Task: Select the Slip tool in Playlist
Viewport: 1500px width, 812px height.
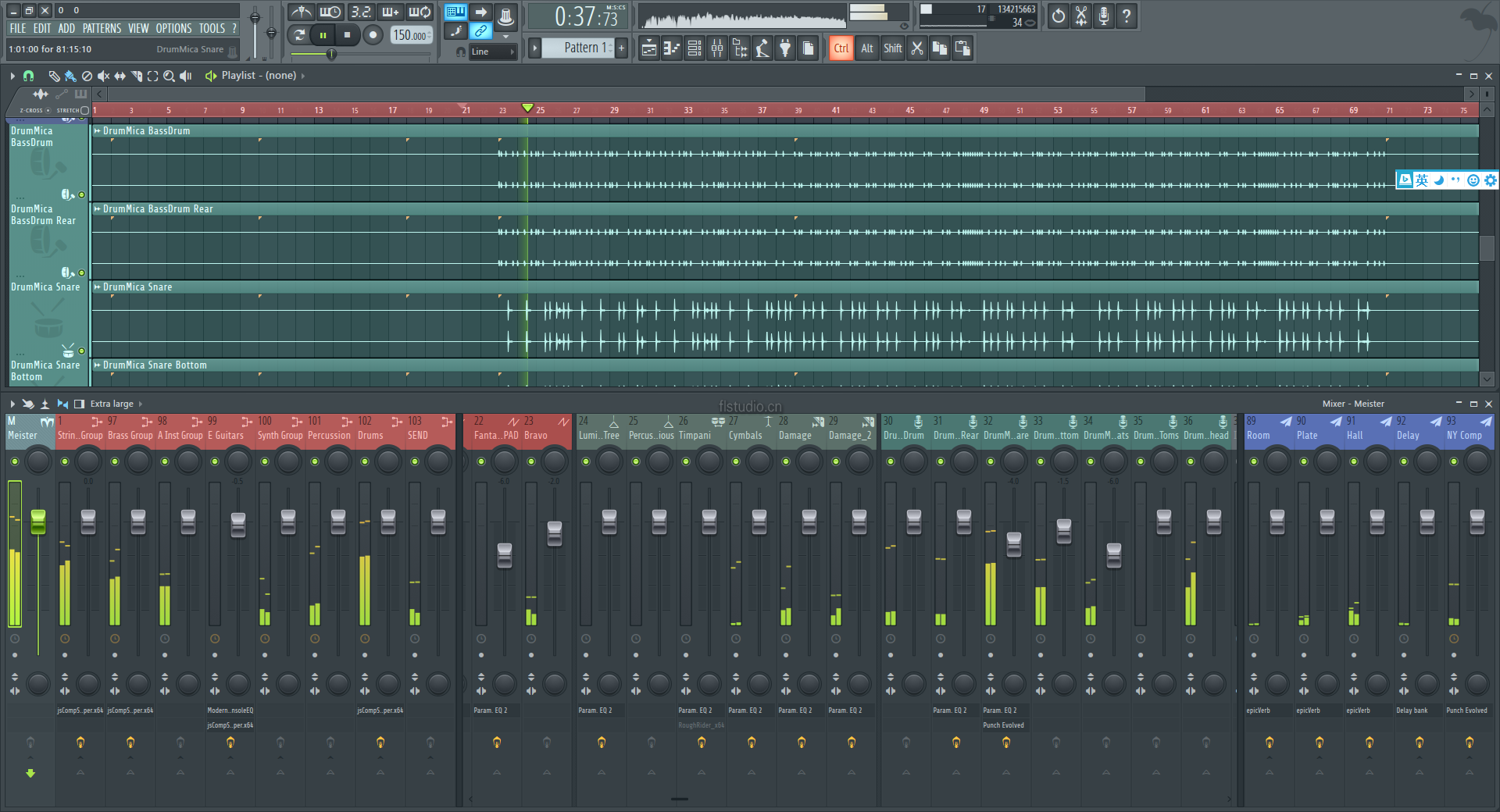Action: pos(120,76)
